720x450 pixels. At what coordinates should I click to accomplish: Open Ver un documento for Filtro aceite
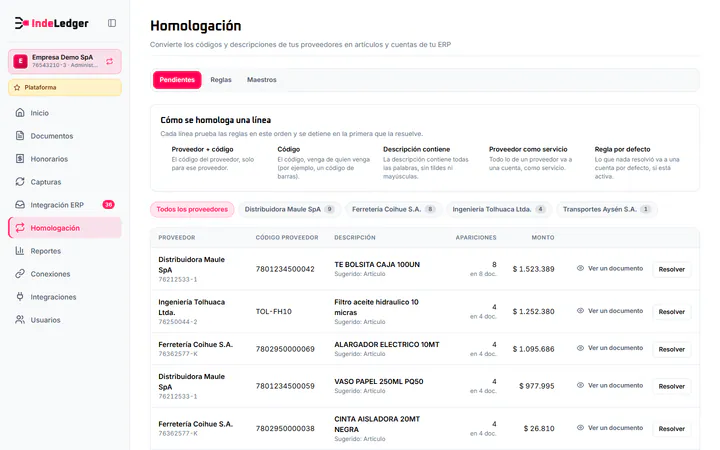click(x=610, y=311)
